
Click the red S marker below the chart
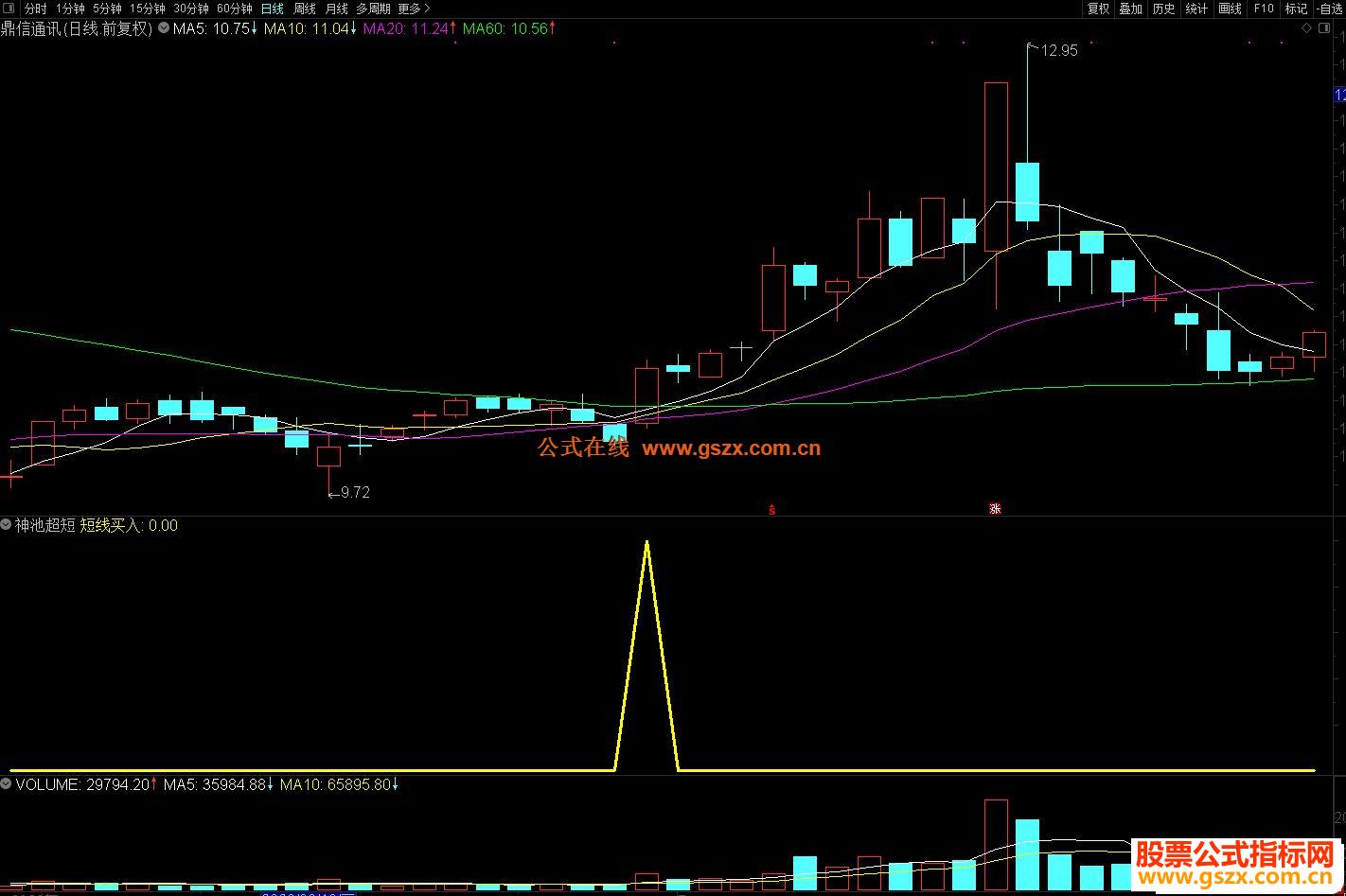point(771,510)
